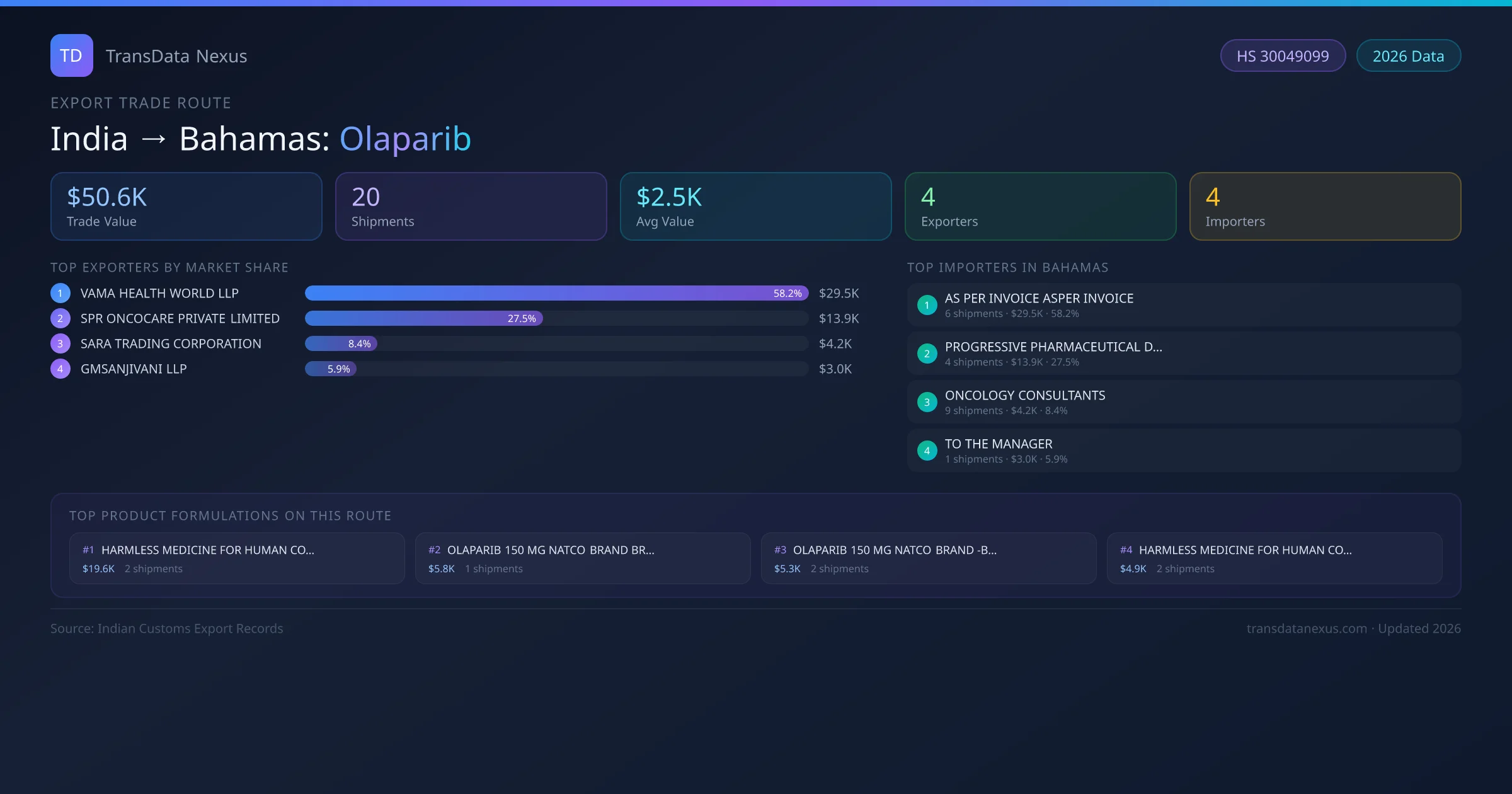Open #4 Harmless Medicine product card

[x=1274, y=558]
